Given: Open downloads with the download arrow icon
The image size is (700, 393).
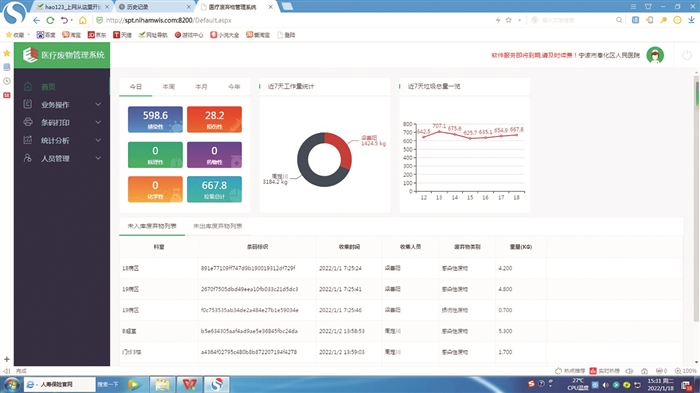Looking at the screenshot, I should pos(692,20).
